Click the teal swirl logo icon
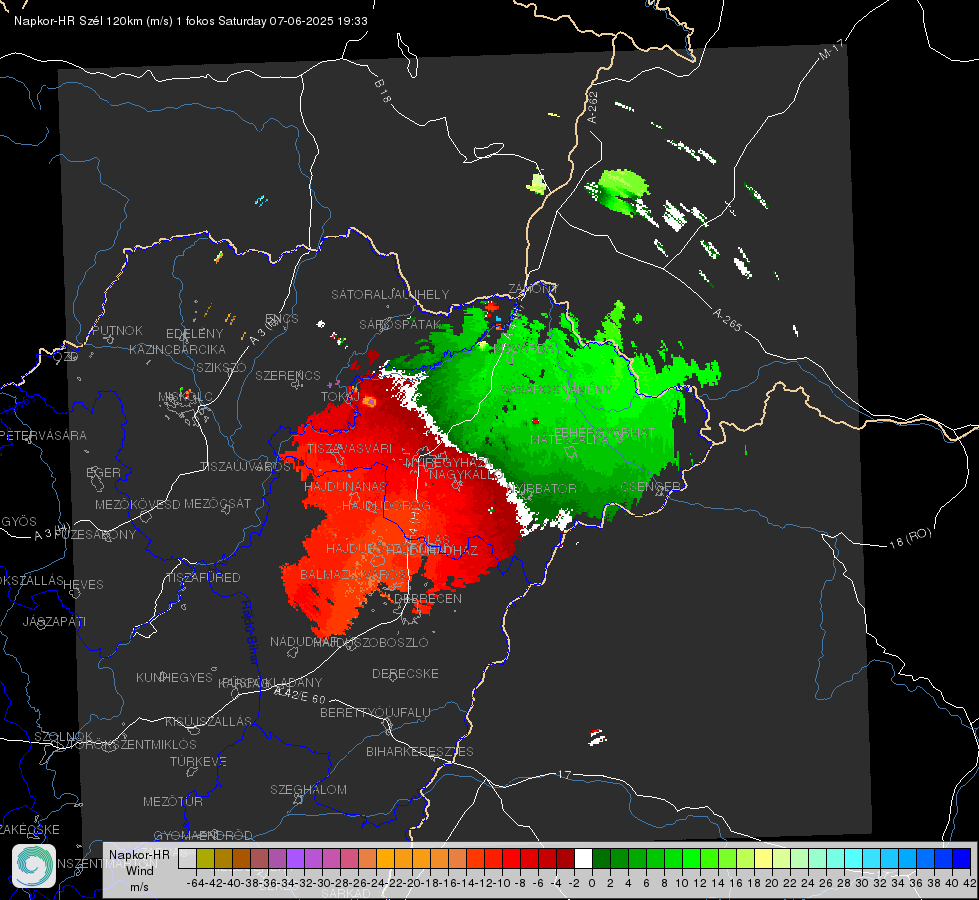This screenshot has width=979, height=900. tap(34, 866)
